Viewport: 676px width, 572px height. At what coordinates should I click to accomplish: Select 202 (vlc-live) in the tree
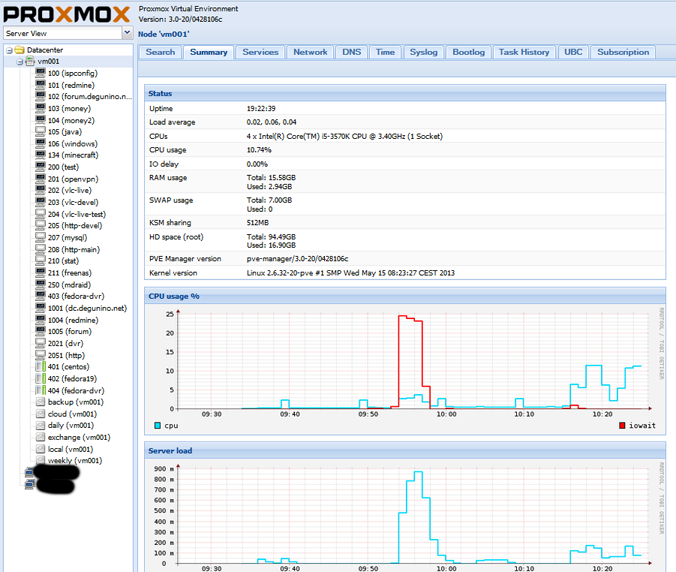coord(69,190)
